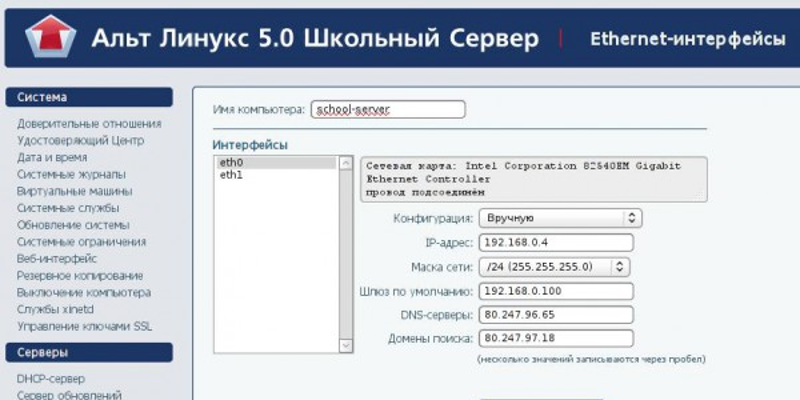Open the Конфигурация dropdown set to Вручную
This screenshot has width=800, height=400.
click(560, 218)
